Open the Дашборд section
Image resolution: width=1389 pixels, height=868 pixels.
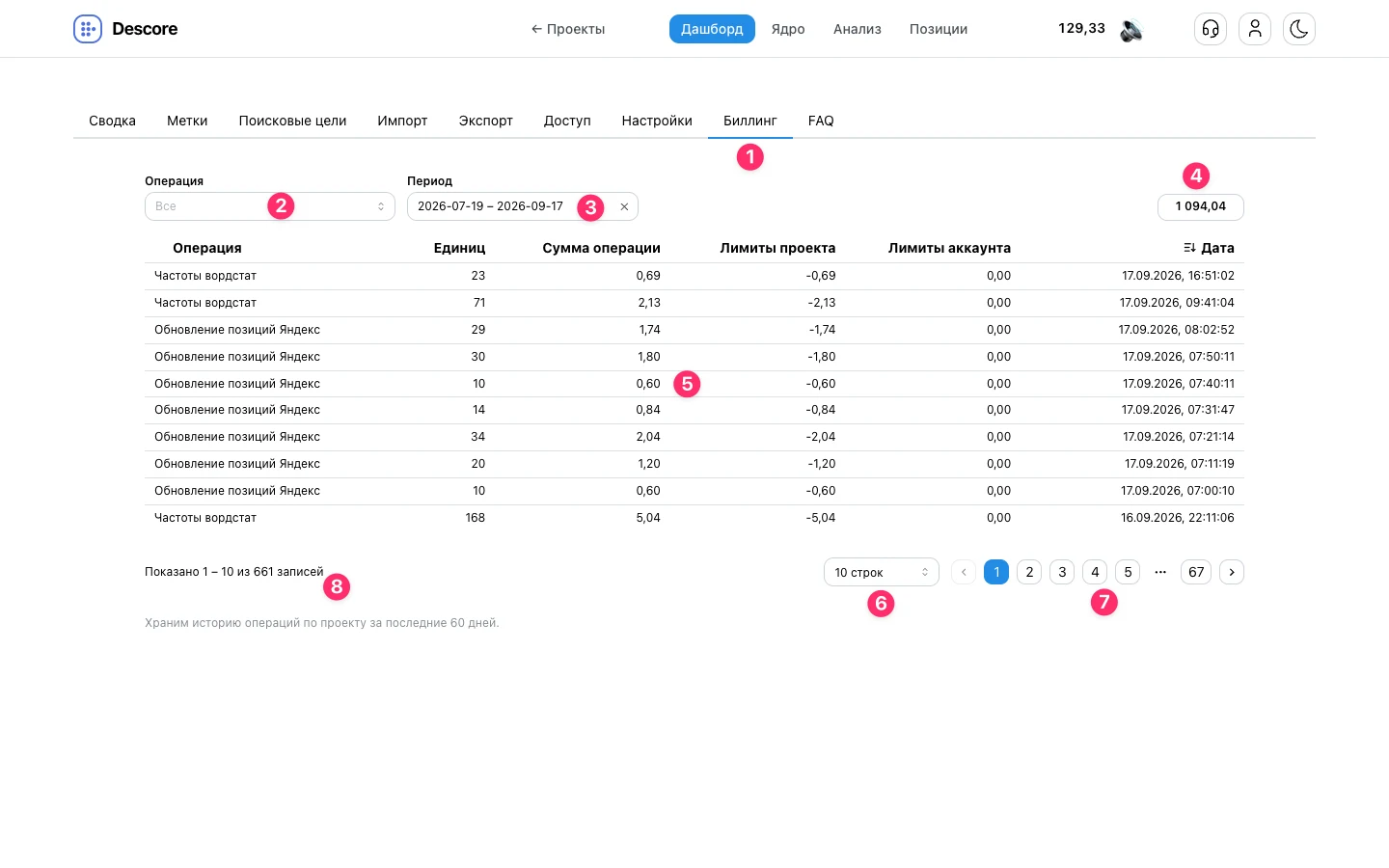point(712,29)
